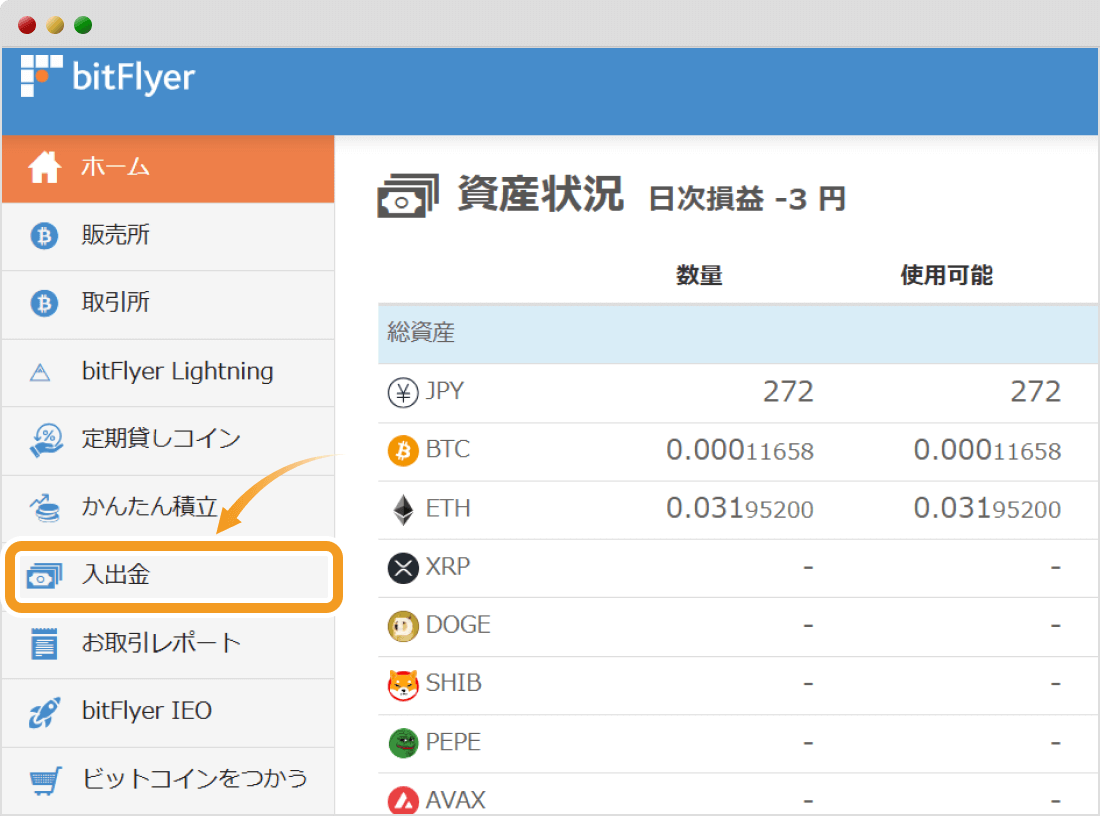This screenshot has width=1100, height=816.
Task: Click the 使用可能 column header
Action: click(946, 275)
